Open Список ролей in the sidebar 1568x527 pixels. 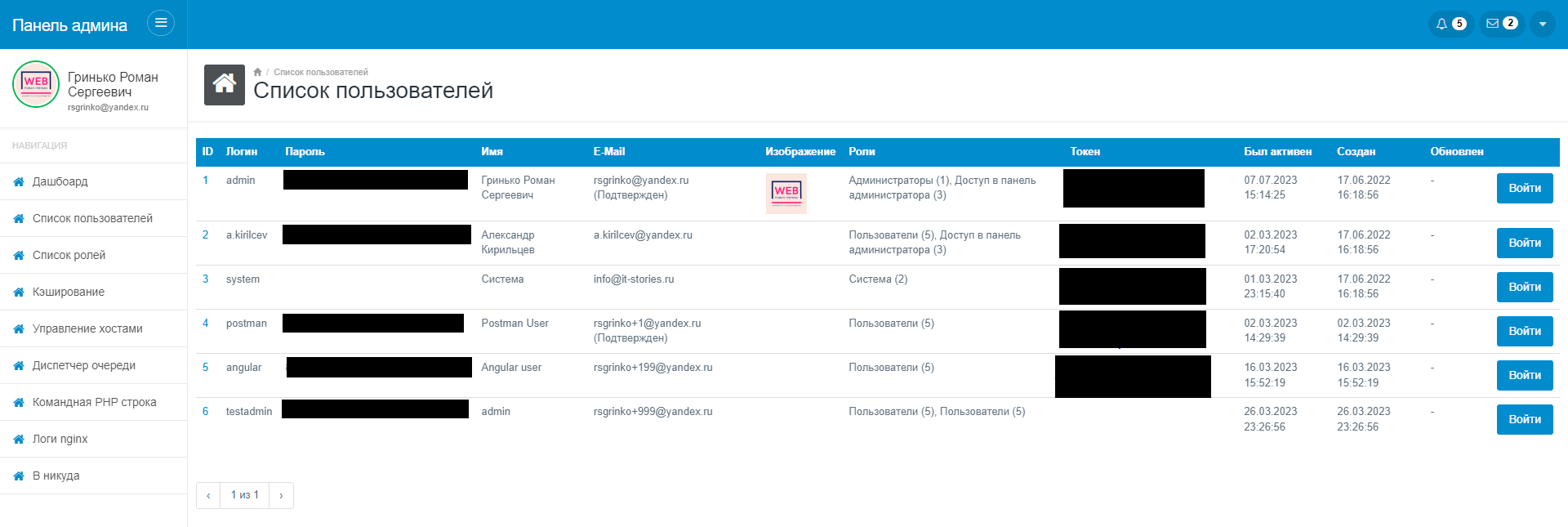tap(69, 255)
